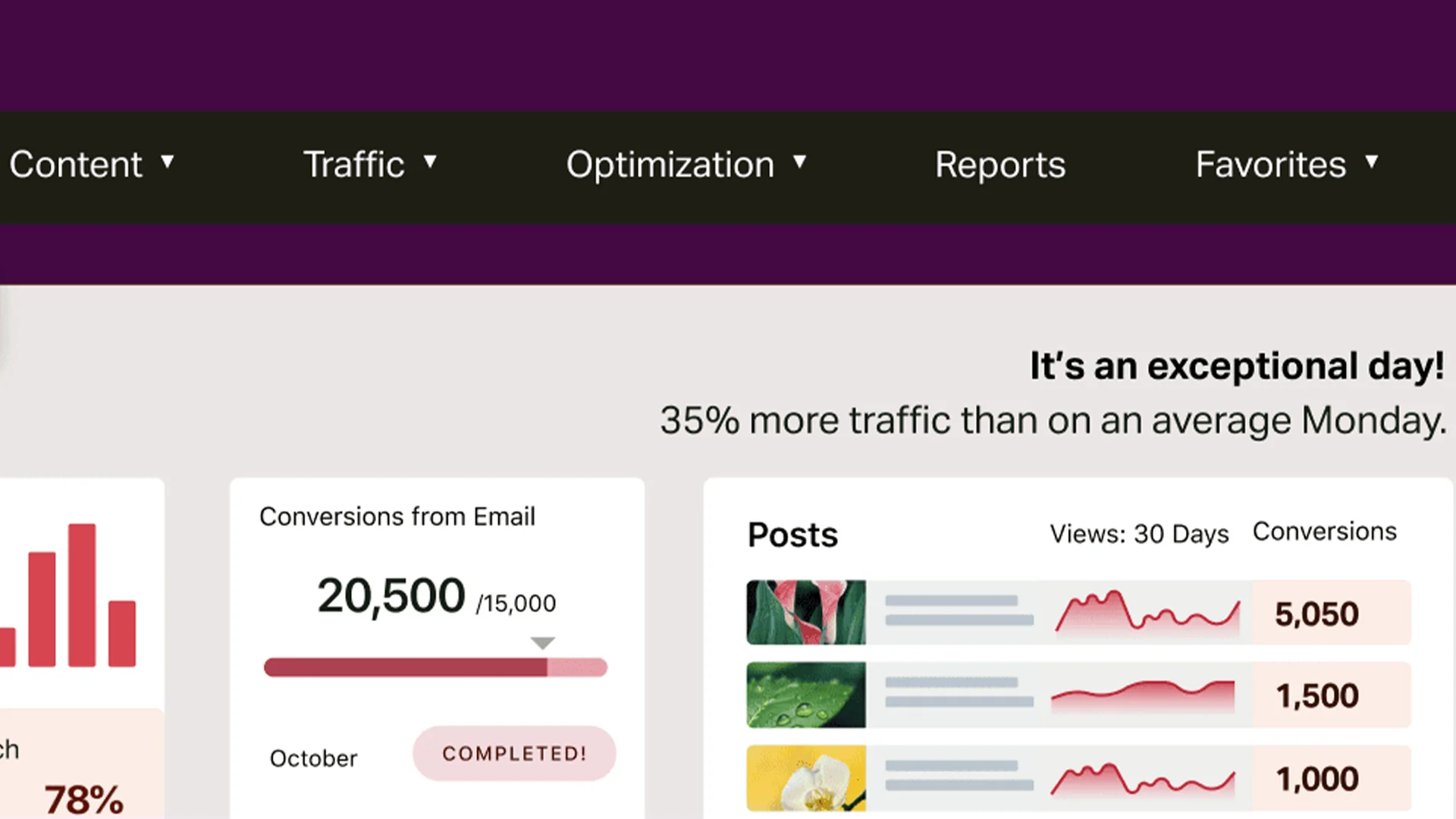Click the 78% value
This screenshot has height=819, width=1456.
click(x=83, y=800)
